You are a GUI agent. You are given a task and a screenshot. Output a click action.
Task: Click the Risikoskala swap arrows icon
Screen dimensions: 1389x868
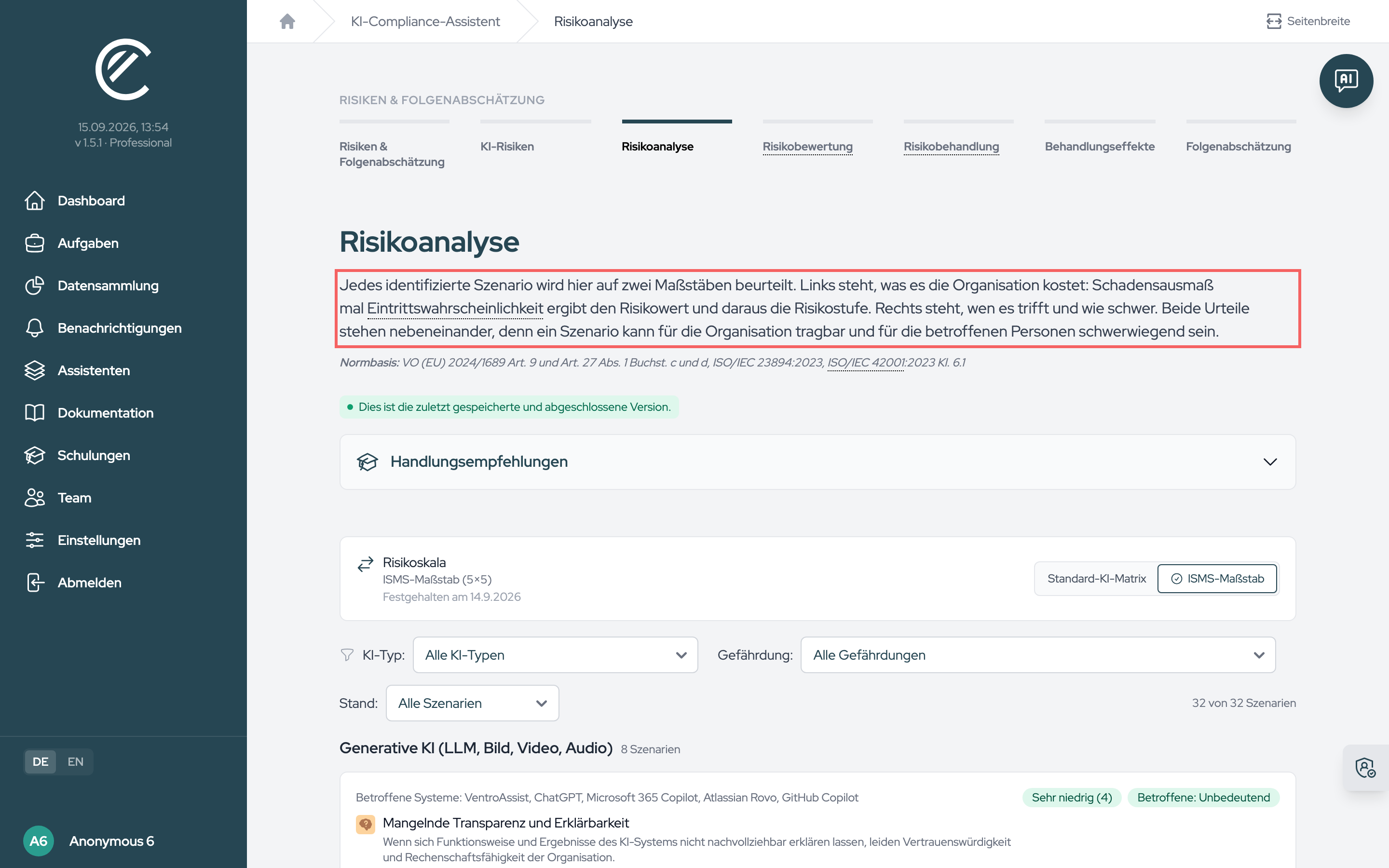(366, 564)
